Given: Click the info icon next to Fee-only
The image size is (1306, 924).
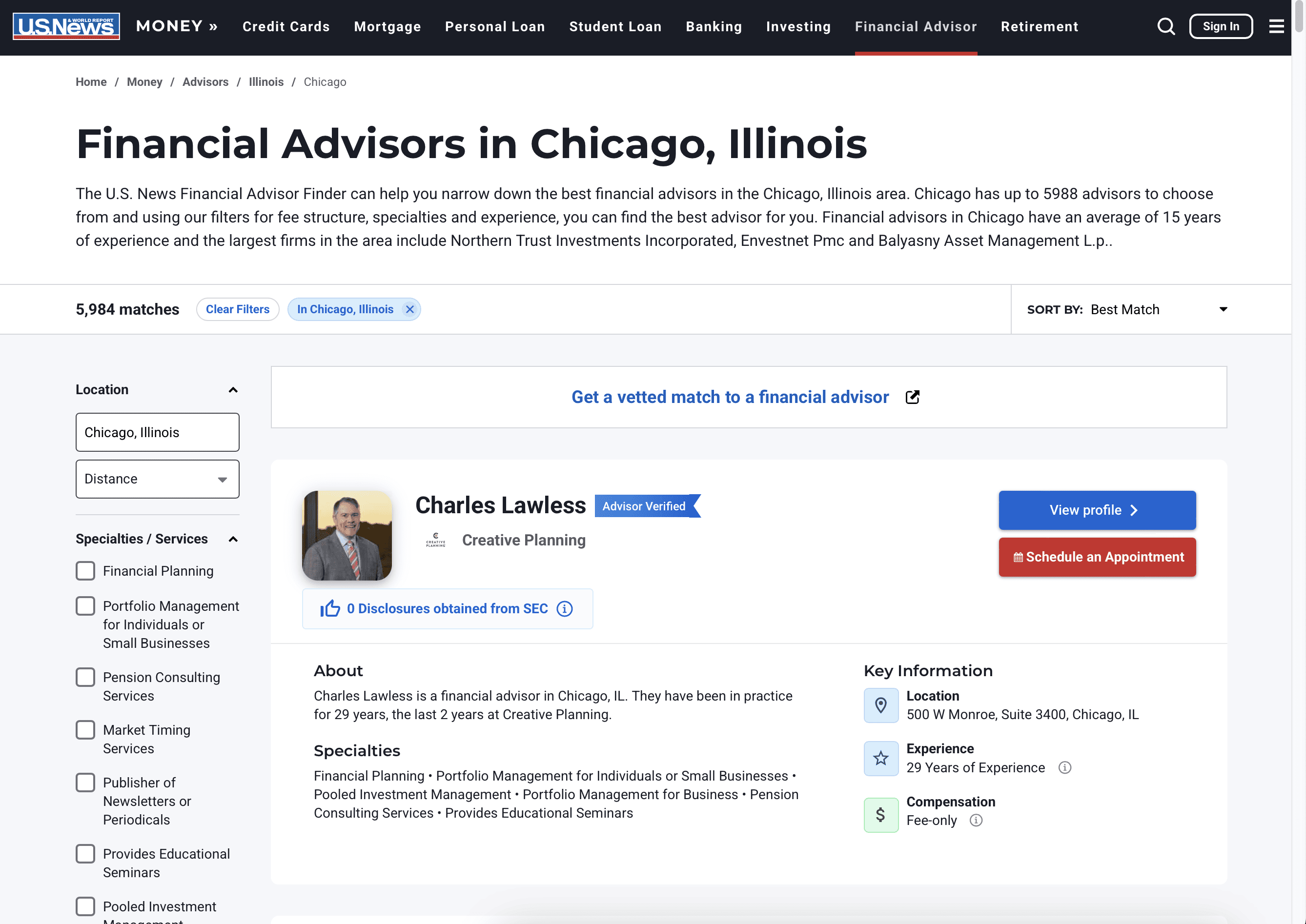Looking at the screenshot, I should point(976,821).
